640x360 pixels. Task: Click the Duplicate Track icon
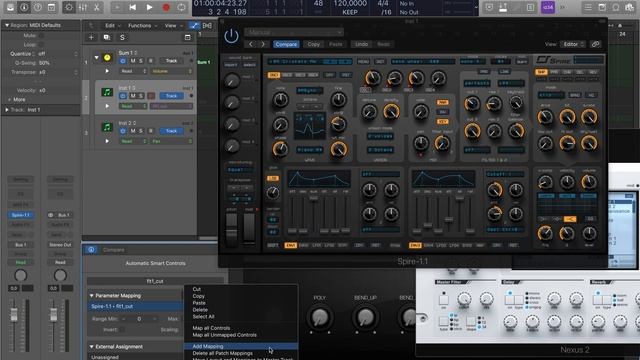[107, 38]
